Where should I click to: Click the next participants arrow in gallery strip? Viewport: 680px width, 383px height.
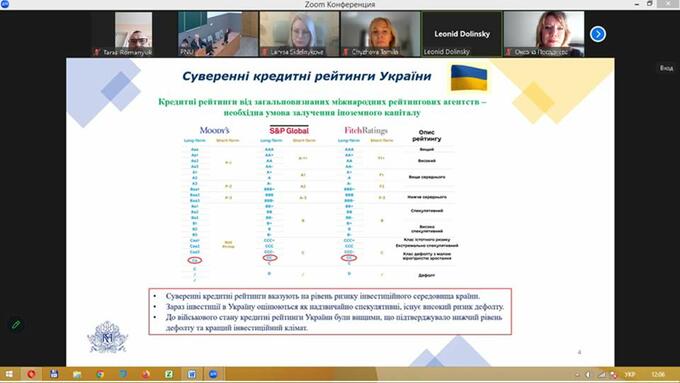tap(598, 34)
